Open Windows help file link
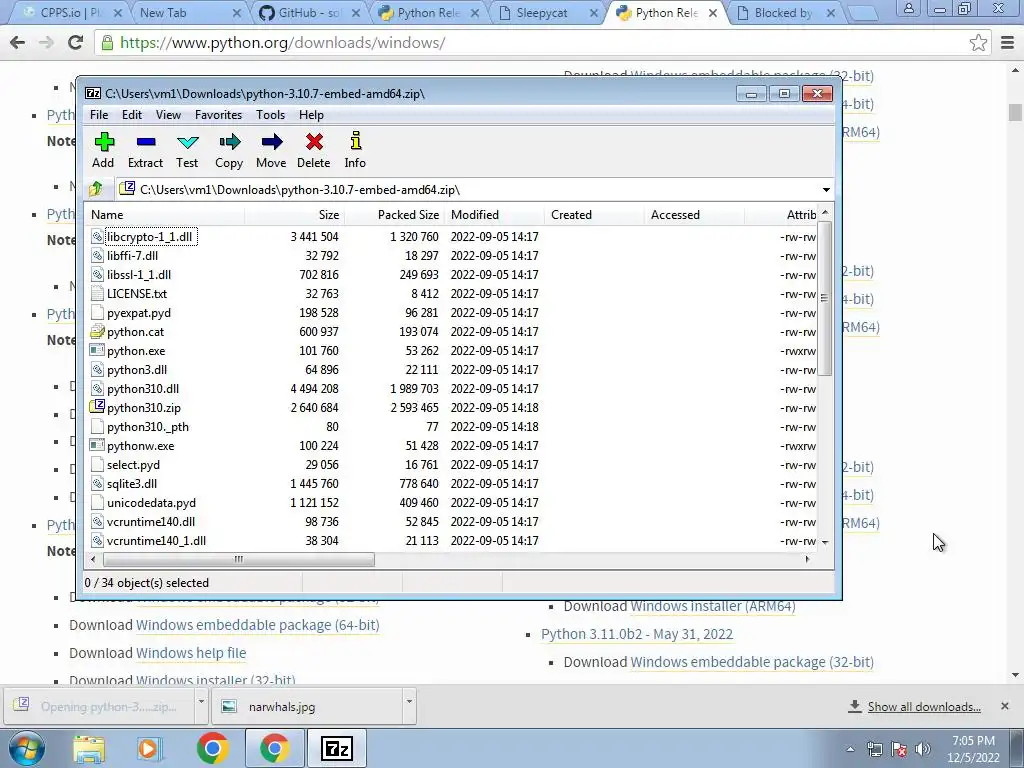 (x=191, y=653)
